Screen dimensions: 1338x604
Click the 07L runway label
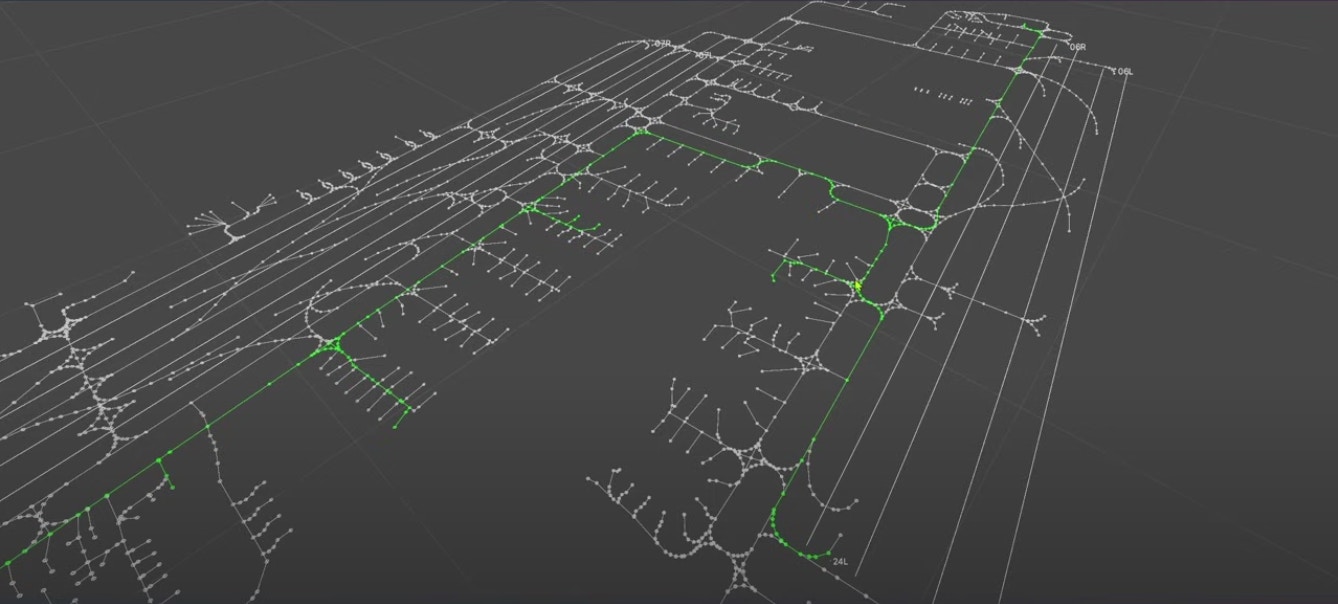703,56
